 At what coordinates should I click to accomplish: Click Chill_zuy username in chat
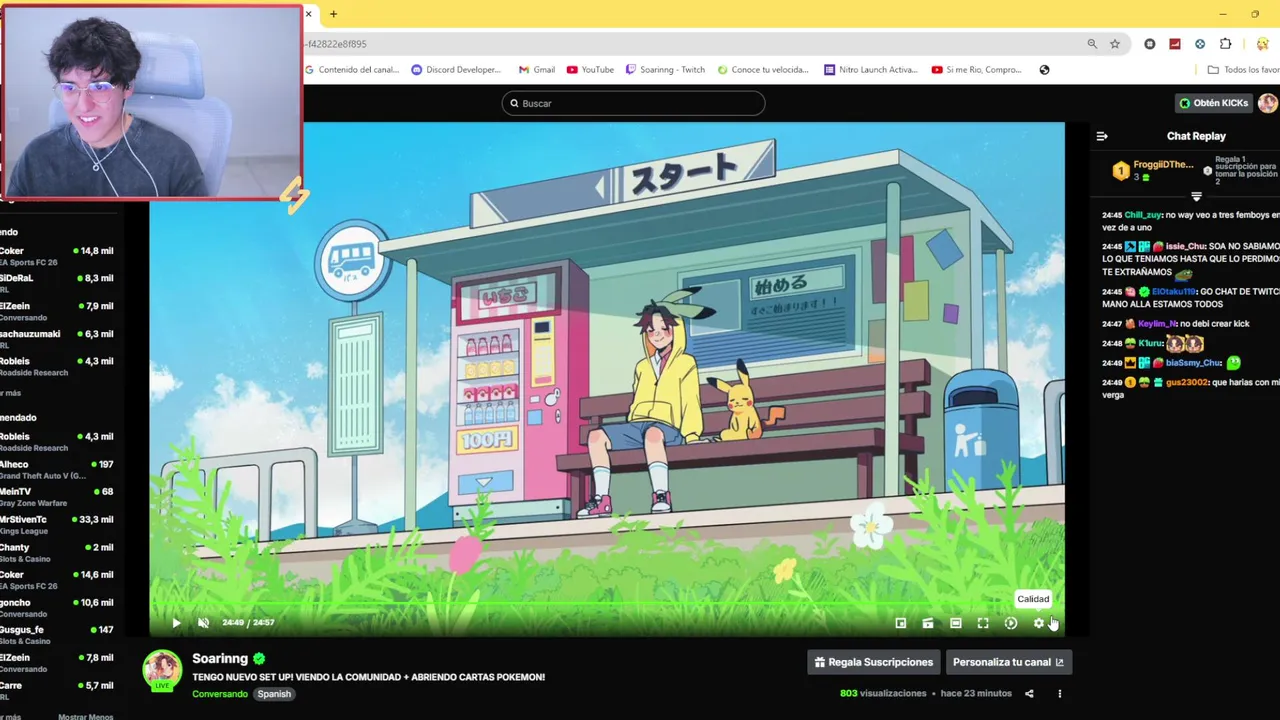(1143, 215)
